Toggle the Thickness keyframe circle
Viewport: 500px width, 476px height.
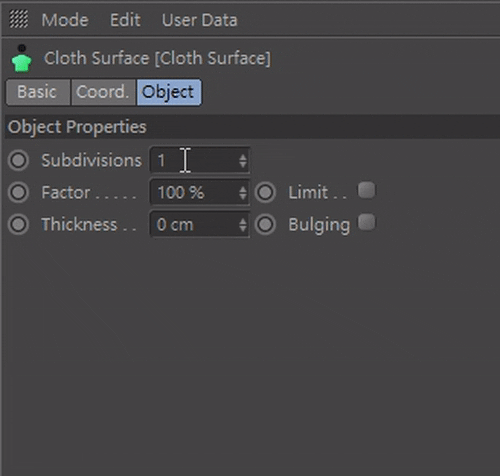[18, 224]
